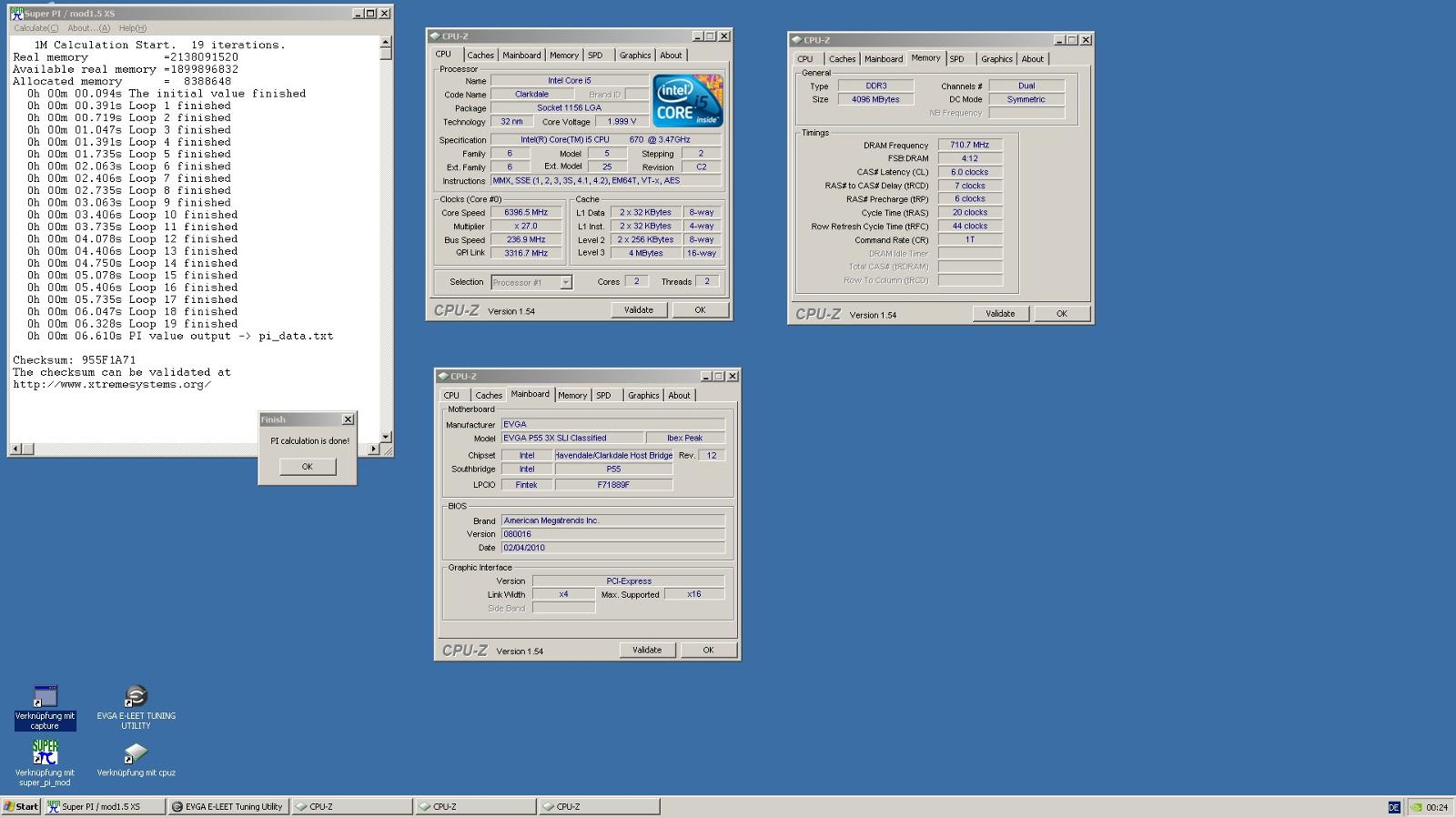Switch to Memory tab in CPU window

coord(564,56)
